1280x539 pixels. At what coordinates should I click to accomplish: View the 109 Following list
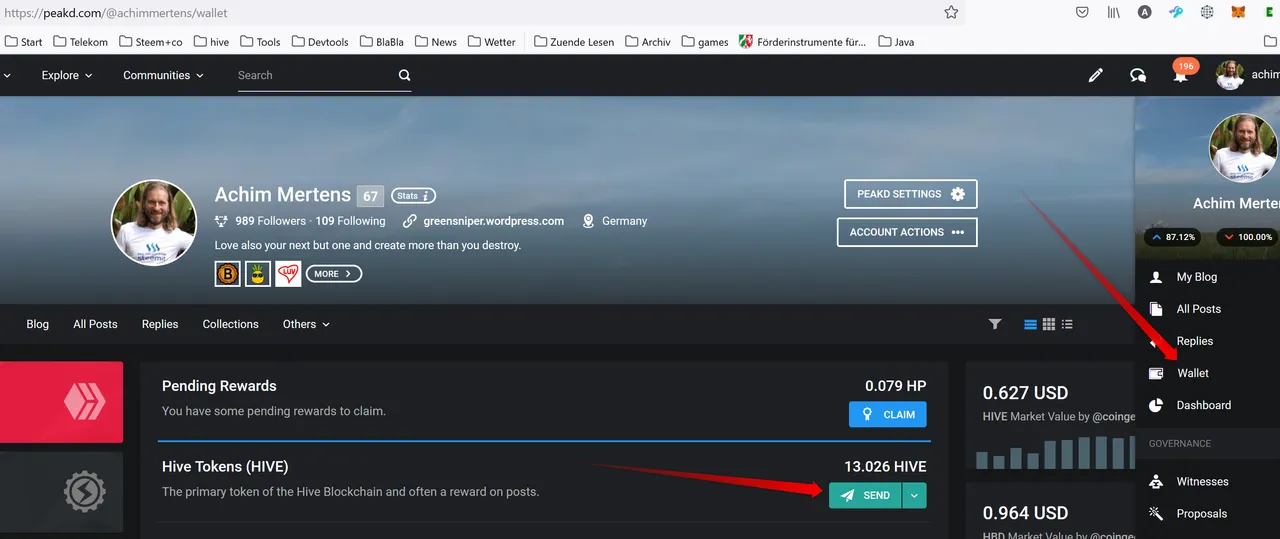pos(350,221)
